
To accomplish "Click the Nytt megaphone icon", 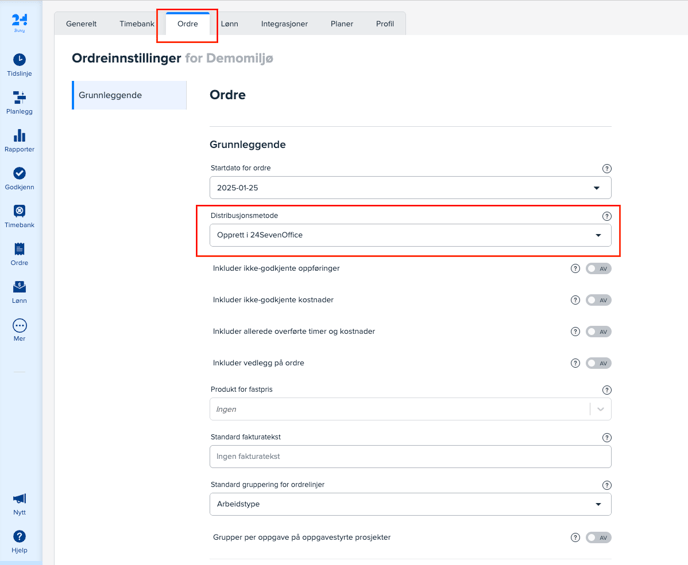I will [19, 503].
